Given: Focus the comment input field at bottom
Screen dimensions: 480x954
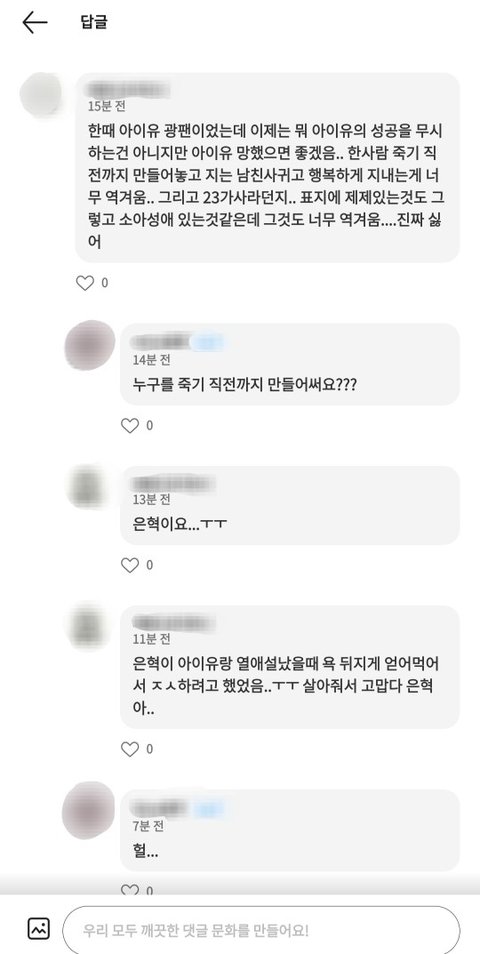Looking at the screenshot, I should (x=262, y=930).
